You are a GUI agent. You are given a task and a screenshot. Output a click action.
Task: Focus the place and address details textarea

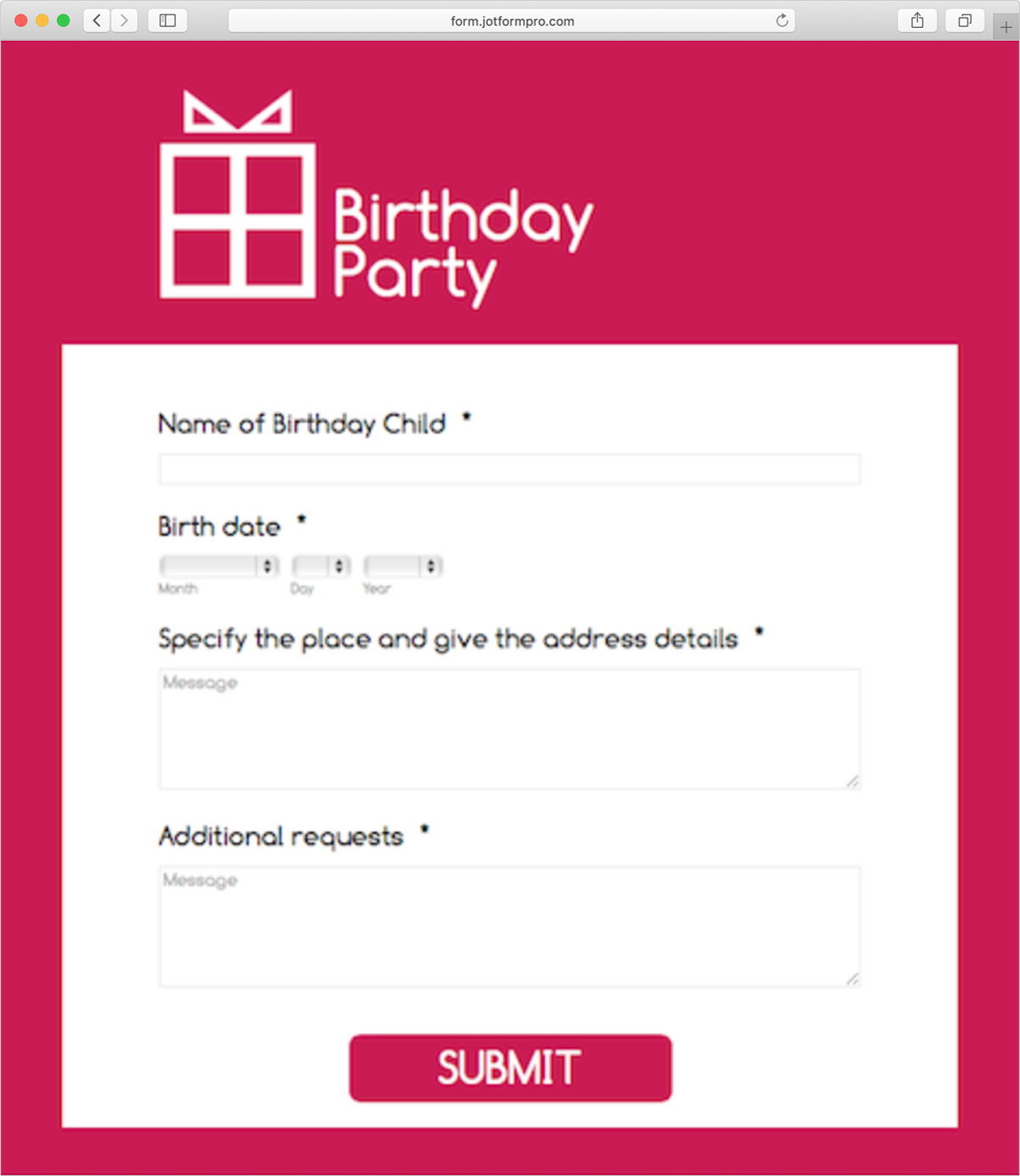coord(509,729)
